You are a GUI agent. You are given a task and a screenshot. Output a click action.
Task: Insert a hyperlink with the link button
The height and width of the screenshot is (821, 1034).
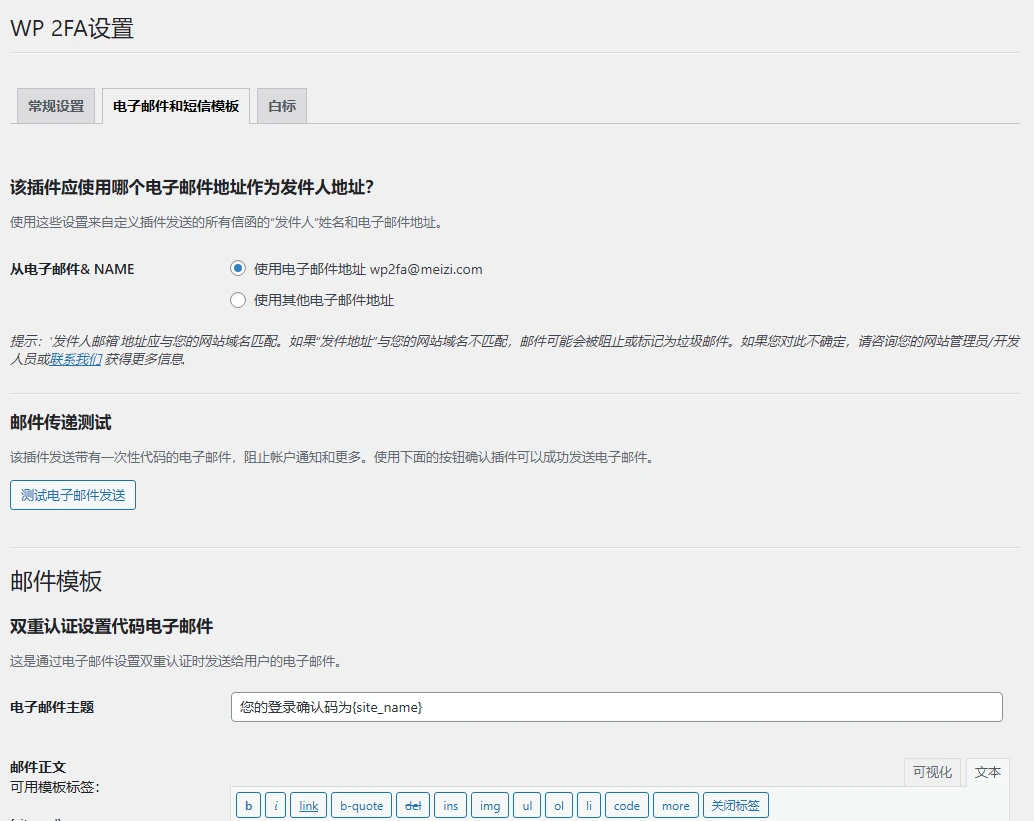coord(307,805)
